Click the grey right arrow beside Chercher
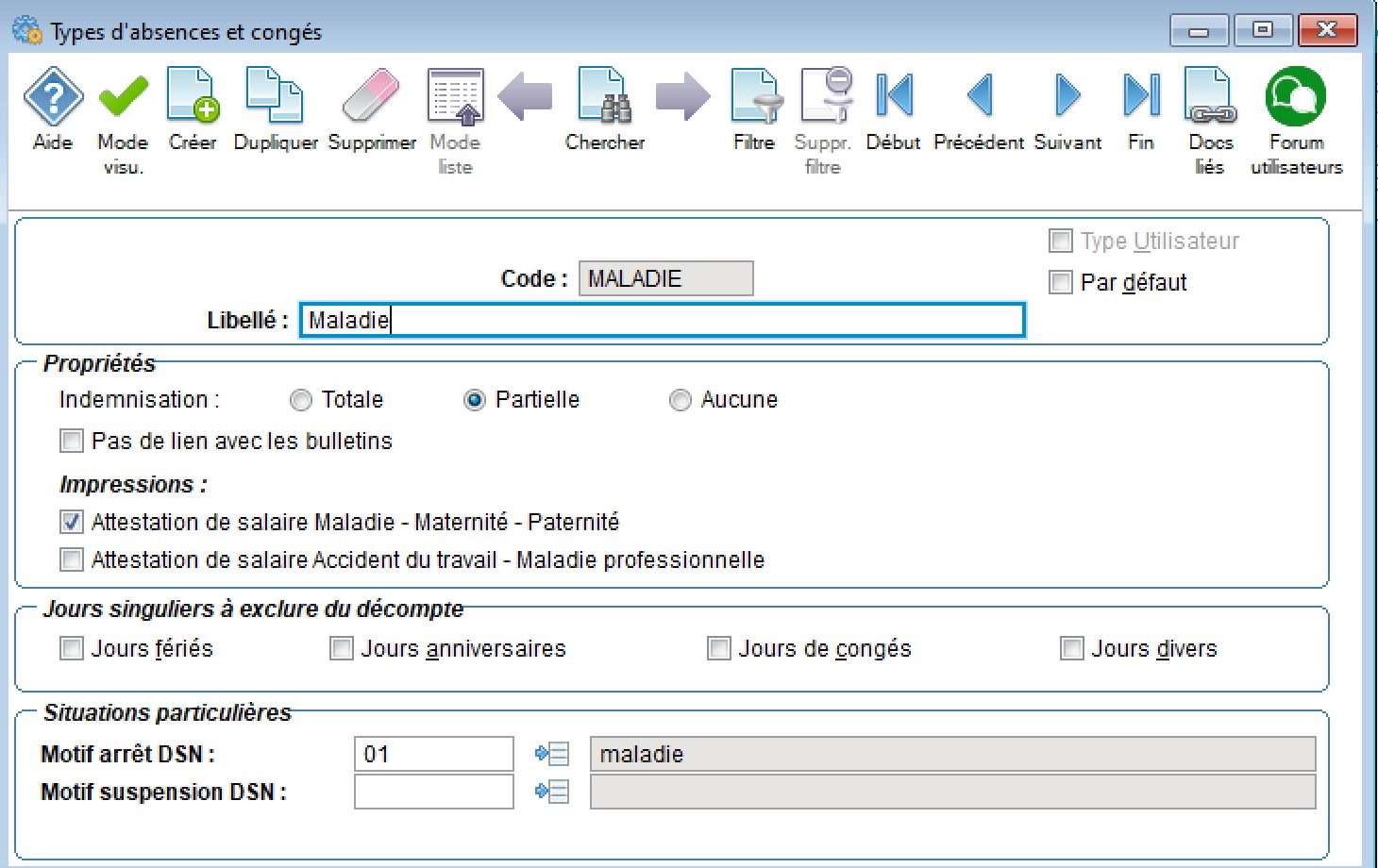Viewport: 1378px width, 868px height. (683, 96)
